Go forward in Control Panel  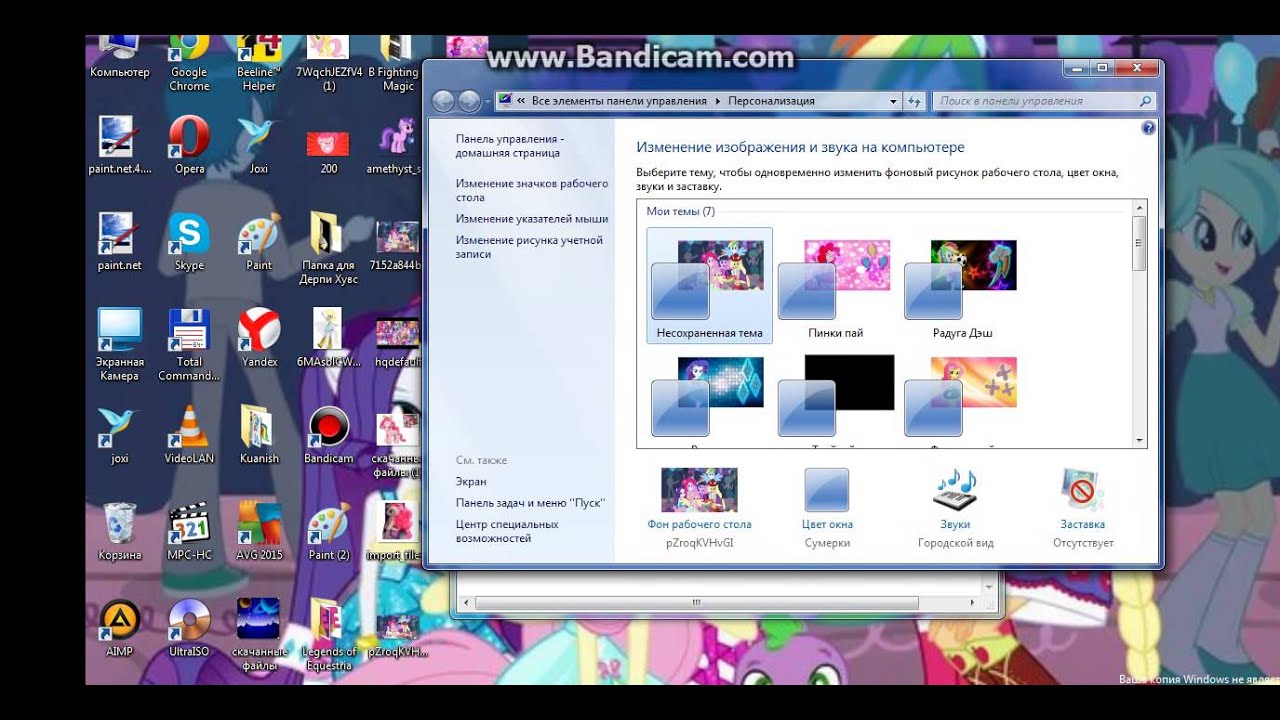pos(469,101)
